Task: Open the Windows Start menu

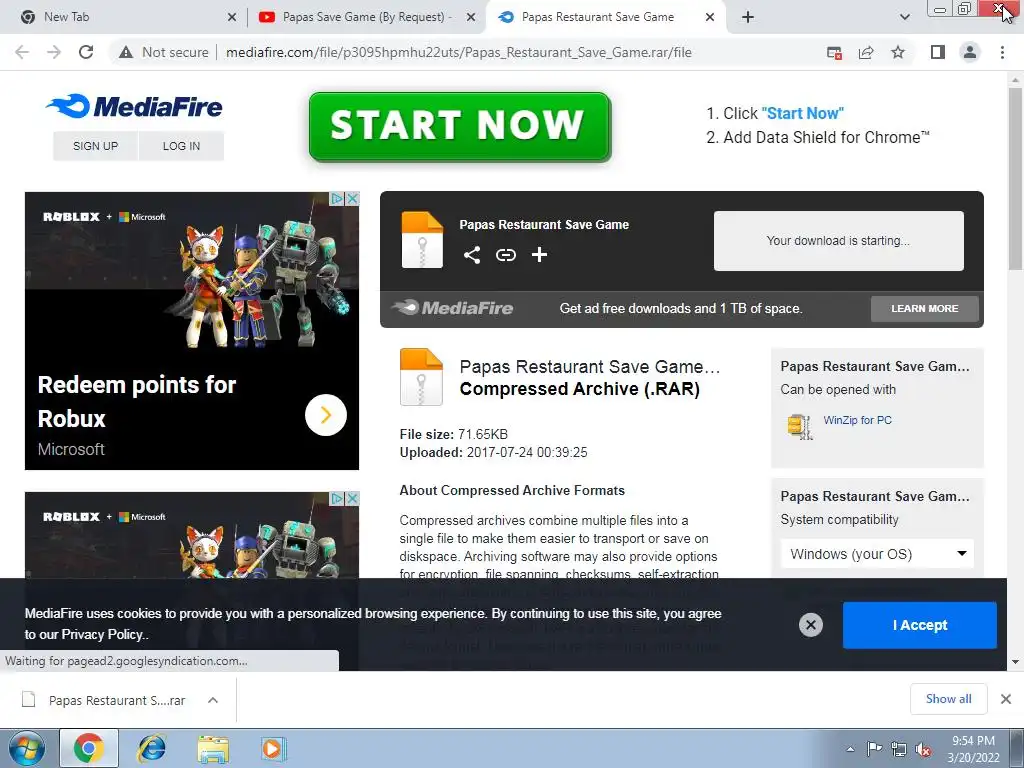Action: coord(27,749)
